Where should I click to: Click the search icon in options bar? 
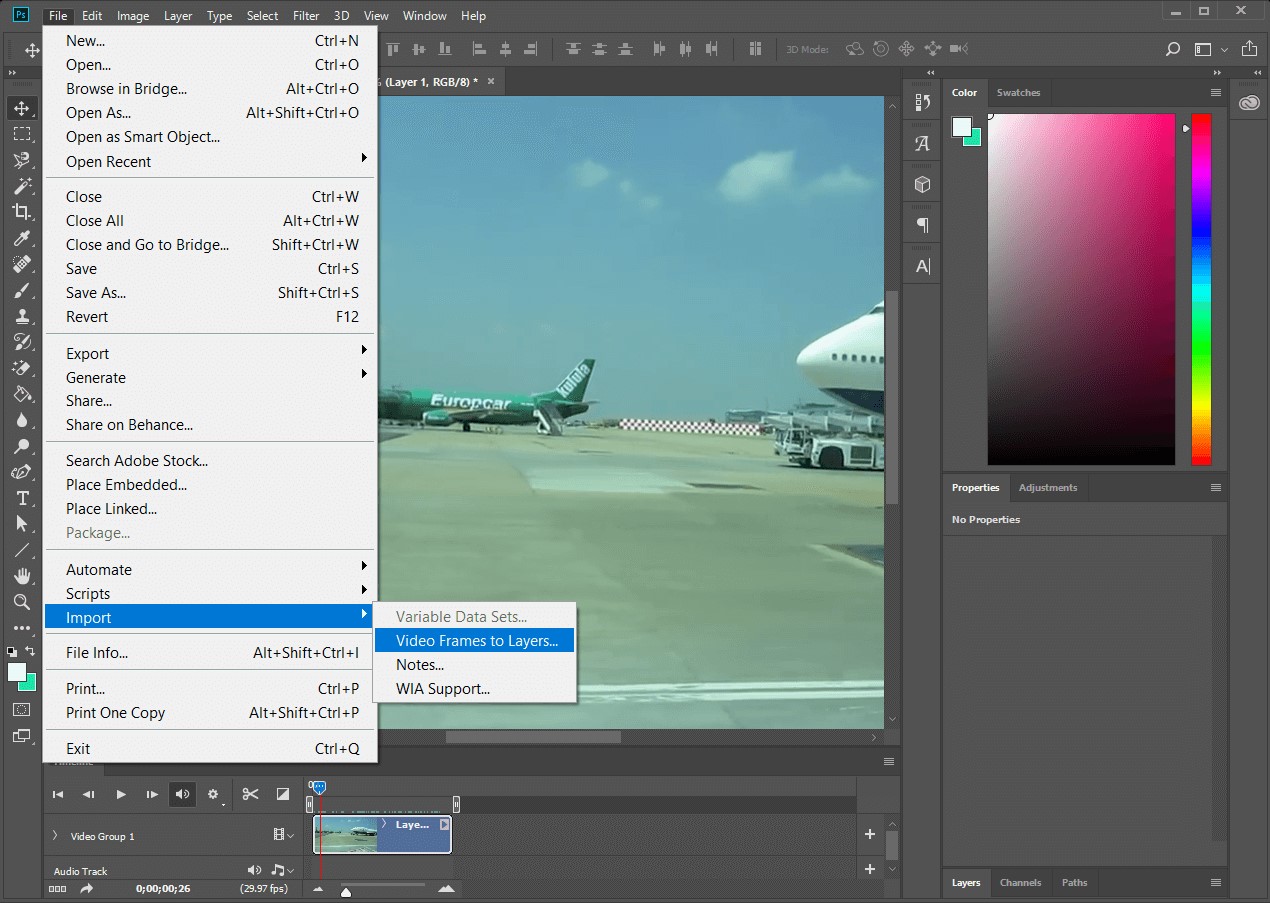click(x=1173, y=49)
